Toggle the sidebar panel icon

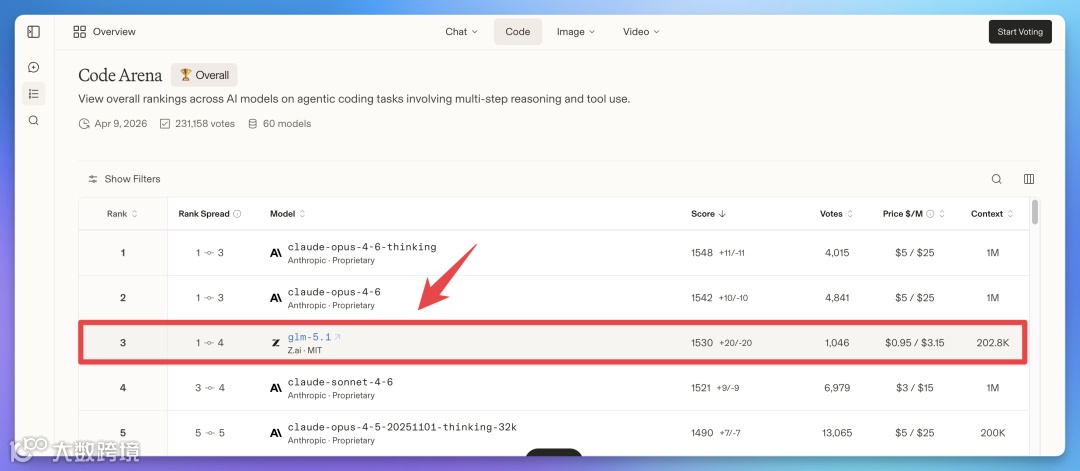(34, 32)
